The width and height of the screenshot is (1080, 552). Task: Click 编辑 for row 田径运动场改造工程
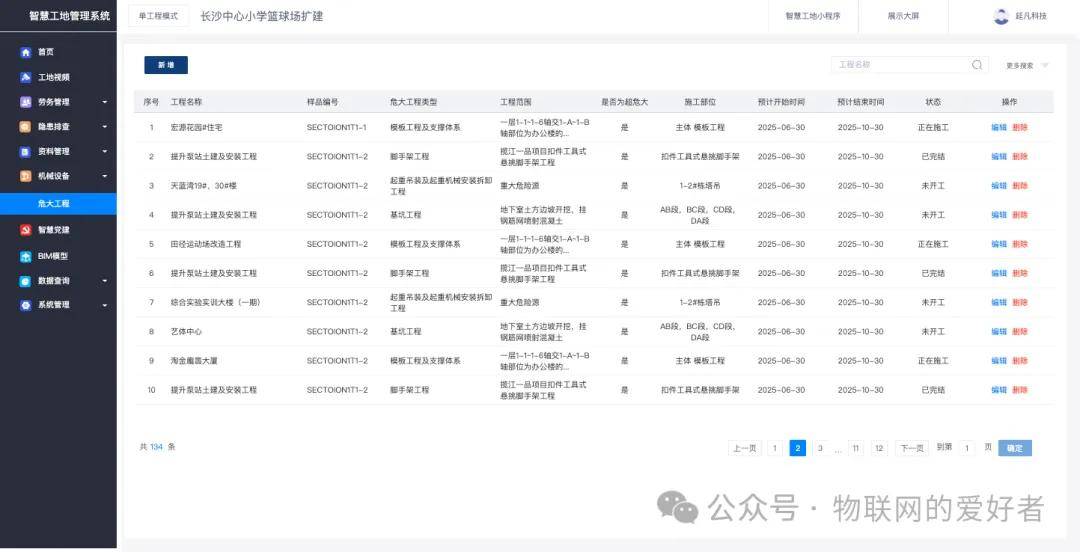click(x=999, y=244)
